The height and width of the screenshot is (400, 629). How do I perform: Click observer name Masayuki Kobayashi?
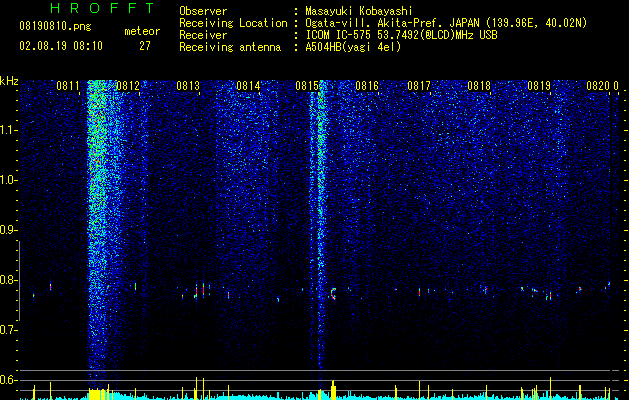tap(359, 11)
